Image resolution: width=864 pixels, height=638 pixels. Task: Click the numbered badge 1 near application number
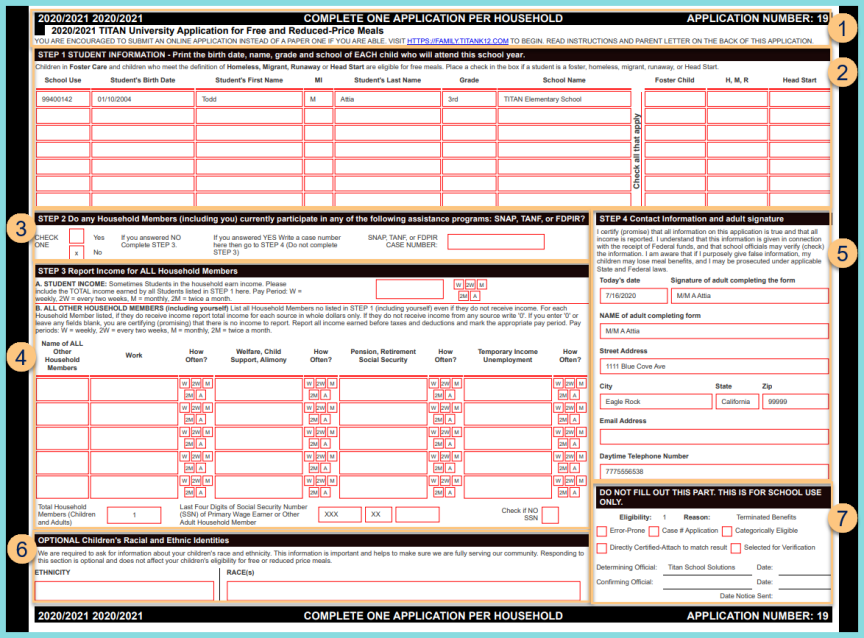pyautogui.click(x=845, y=28)
